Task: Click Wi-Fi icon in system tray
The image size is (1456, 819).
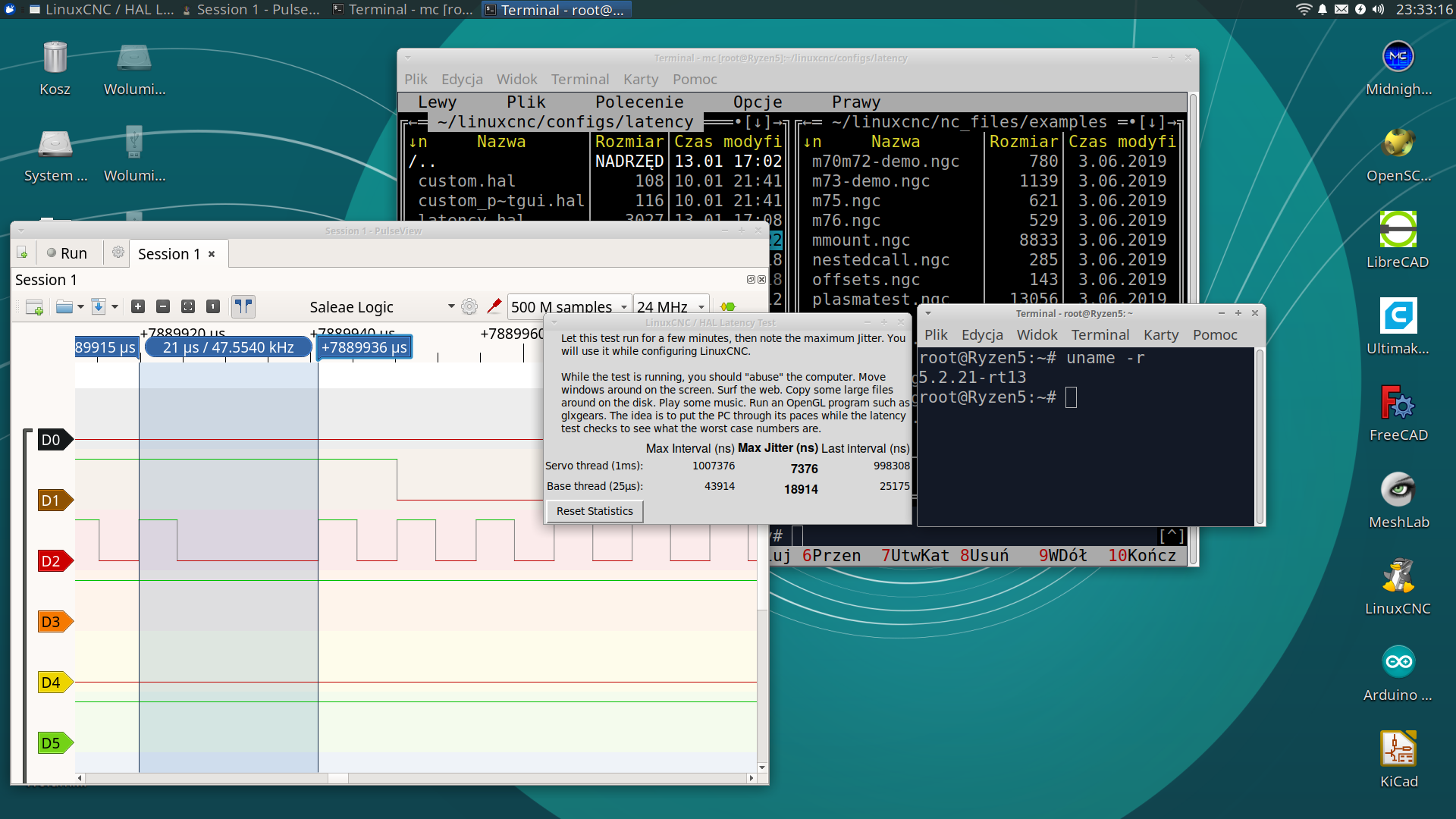Action: click(x=1304, y=9)
